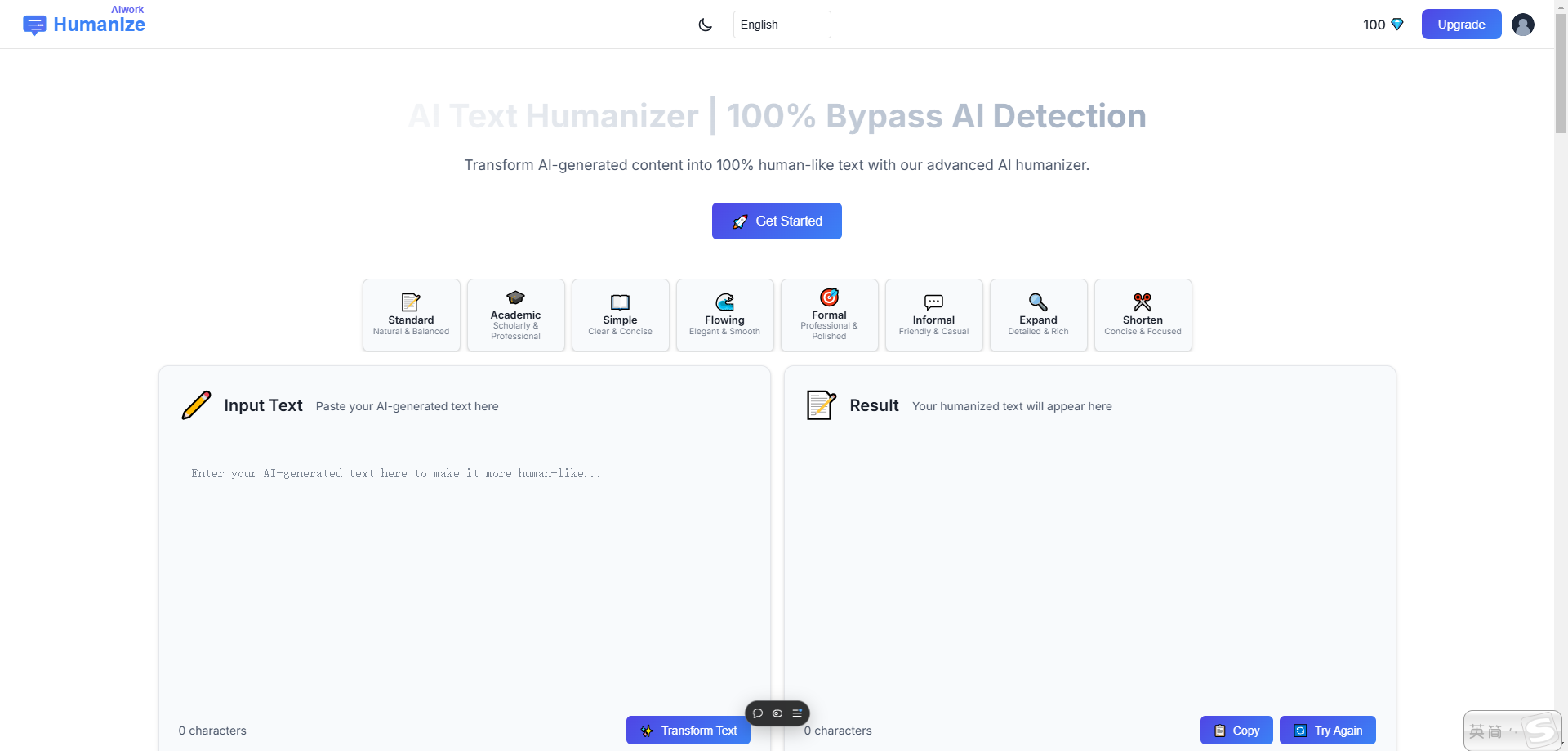Click the Transform Text button
The width and height of the screenshot is (1568, 751).
click(688, 731)
